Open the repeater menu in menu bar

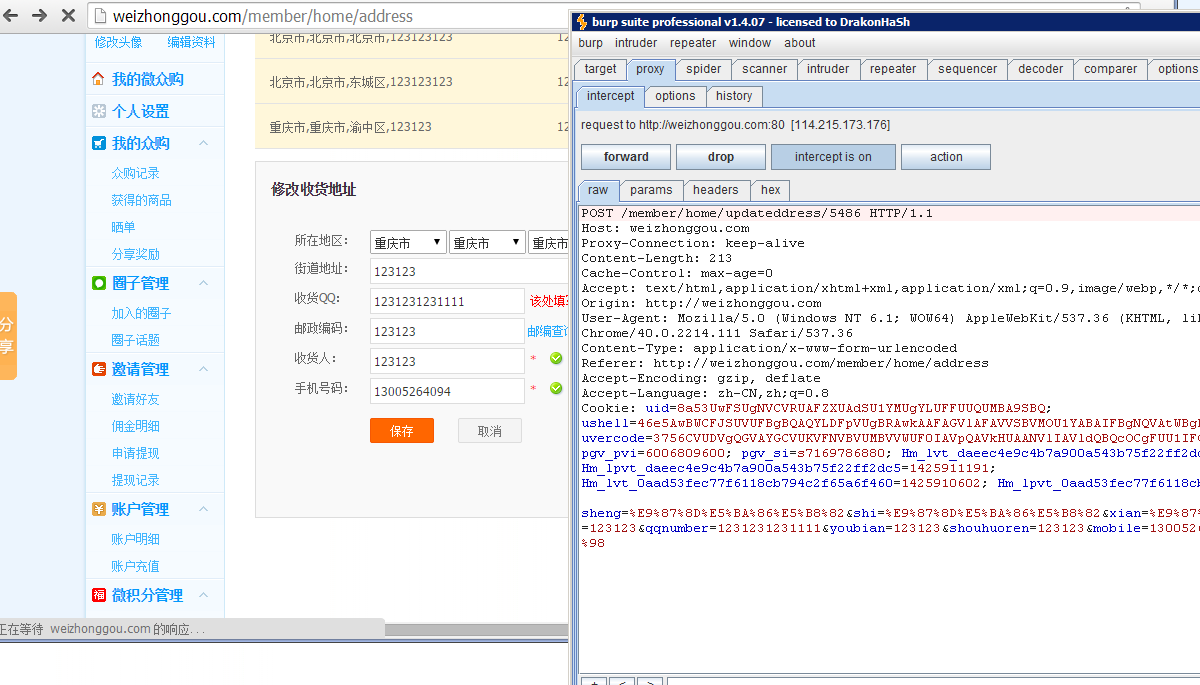click(693, 43)
